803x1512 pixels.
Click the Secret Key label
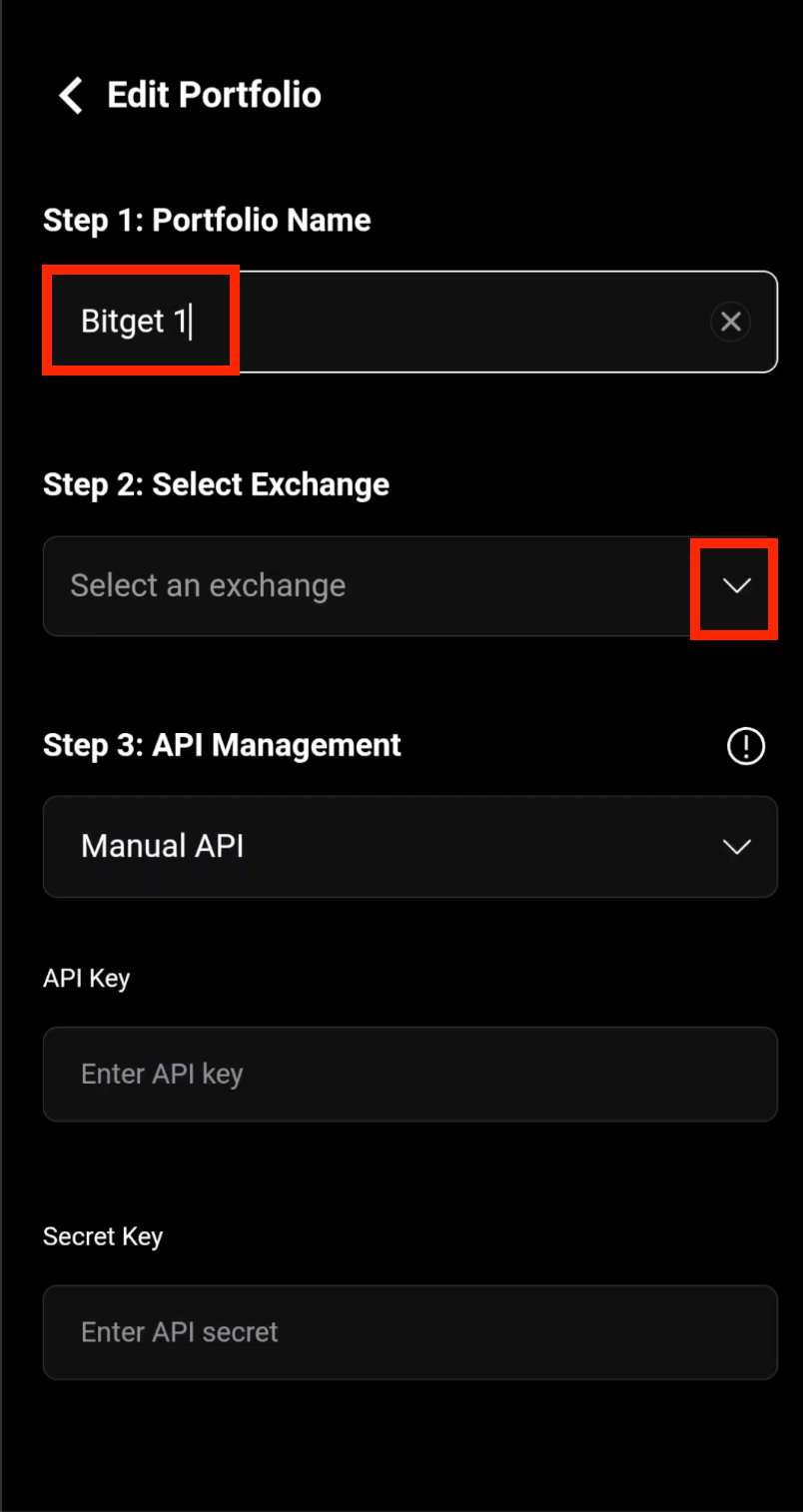click(x=102, y=1236)
